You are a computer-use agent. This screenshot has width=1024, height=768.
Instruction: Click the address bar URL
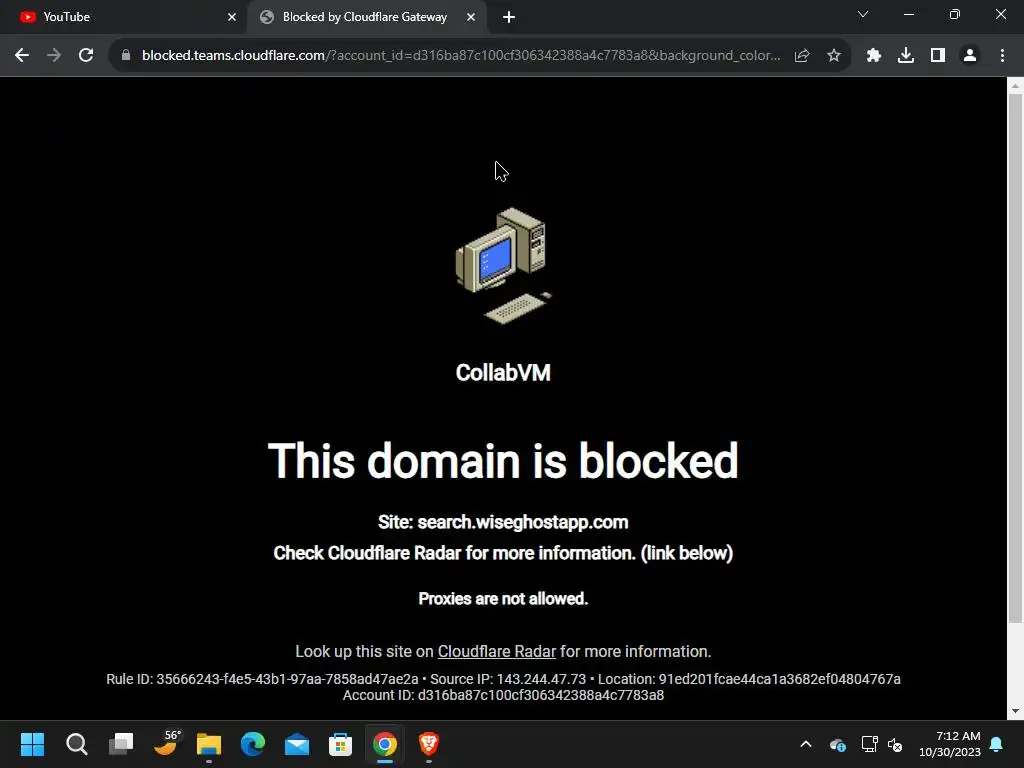(x=460, y=56)
